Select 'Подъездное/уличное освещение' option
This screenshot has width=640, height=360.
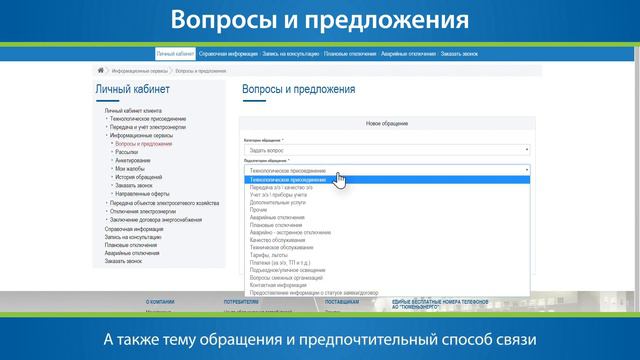[387, 270]
